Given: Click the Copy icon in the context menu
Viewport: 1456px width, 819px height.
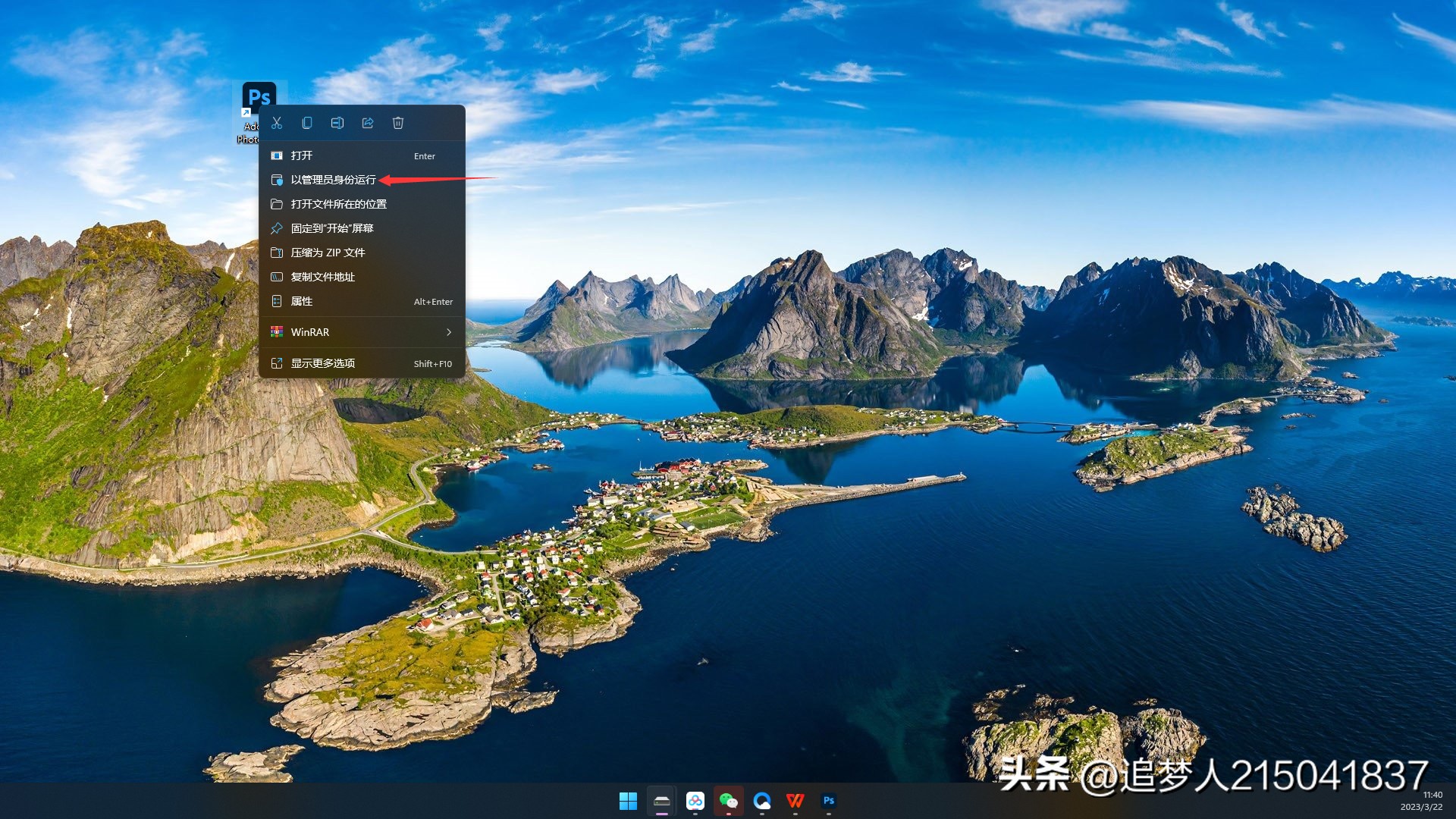Looking at the screenshot, I should pos(307,122).
